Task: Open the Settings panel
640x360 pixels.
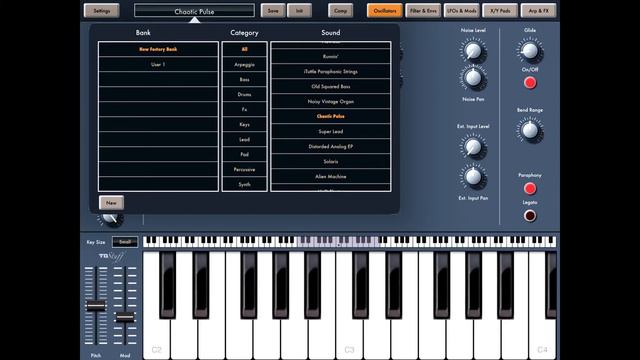Action: click(x=102, y=11)
